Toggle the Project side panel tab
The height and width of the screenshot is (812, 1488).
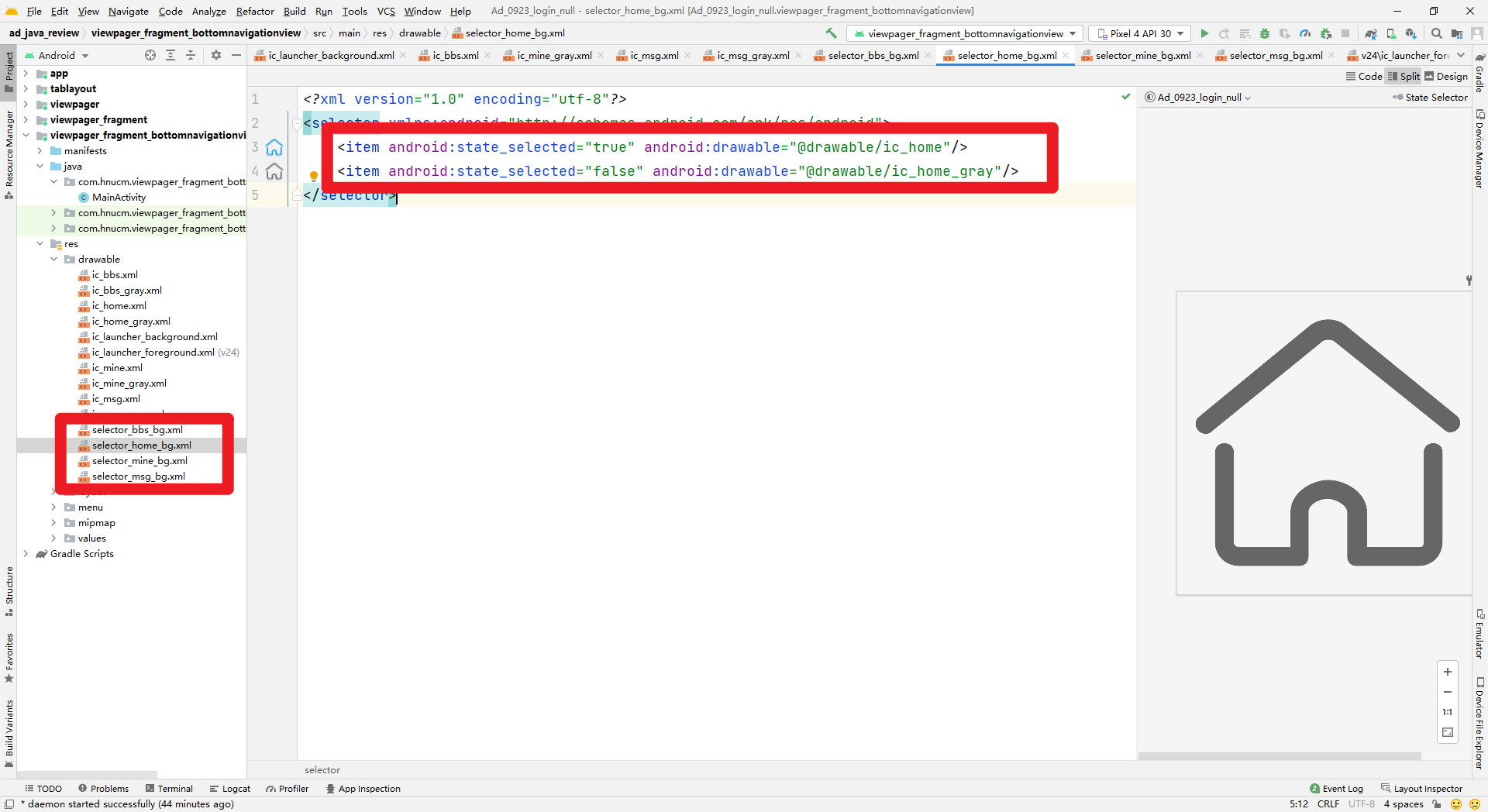pos(9,71)
